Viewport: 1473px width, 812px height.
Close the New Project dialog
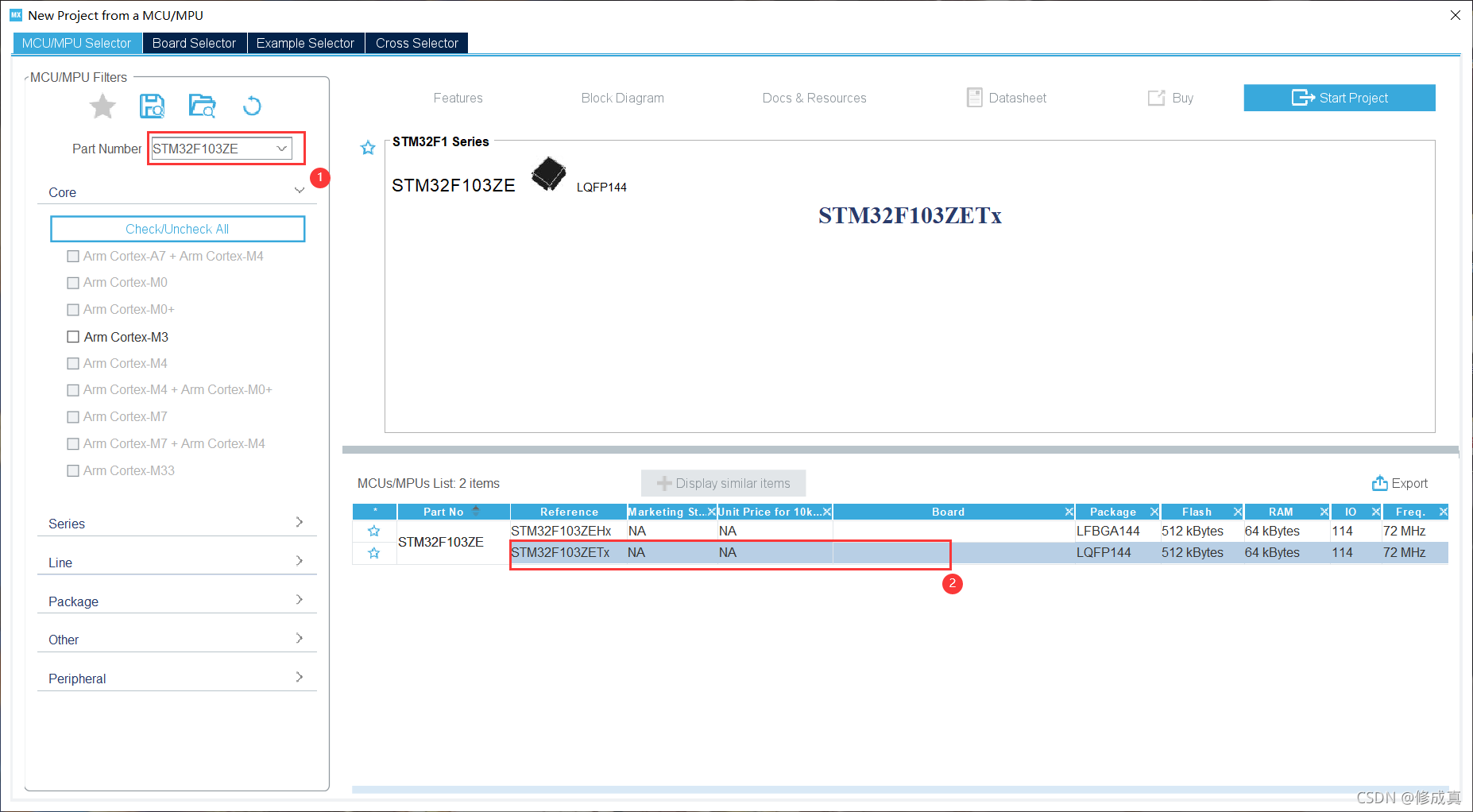coord(1456,15)
